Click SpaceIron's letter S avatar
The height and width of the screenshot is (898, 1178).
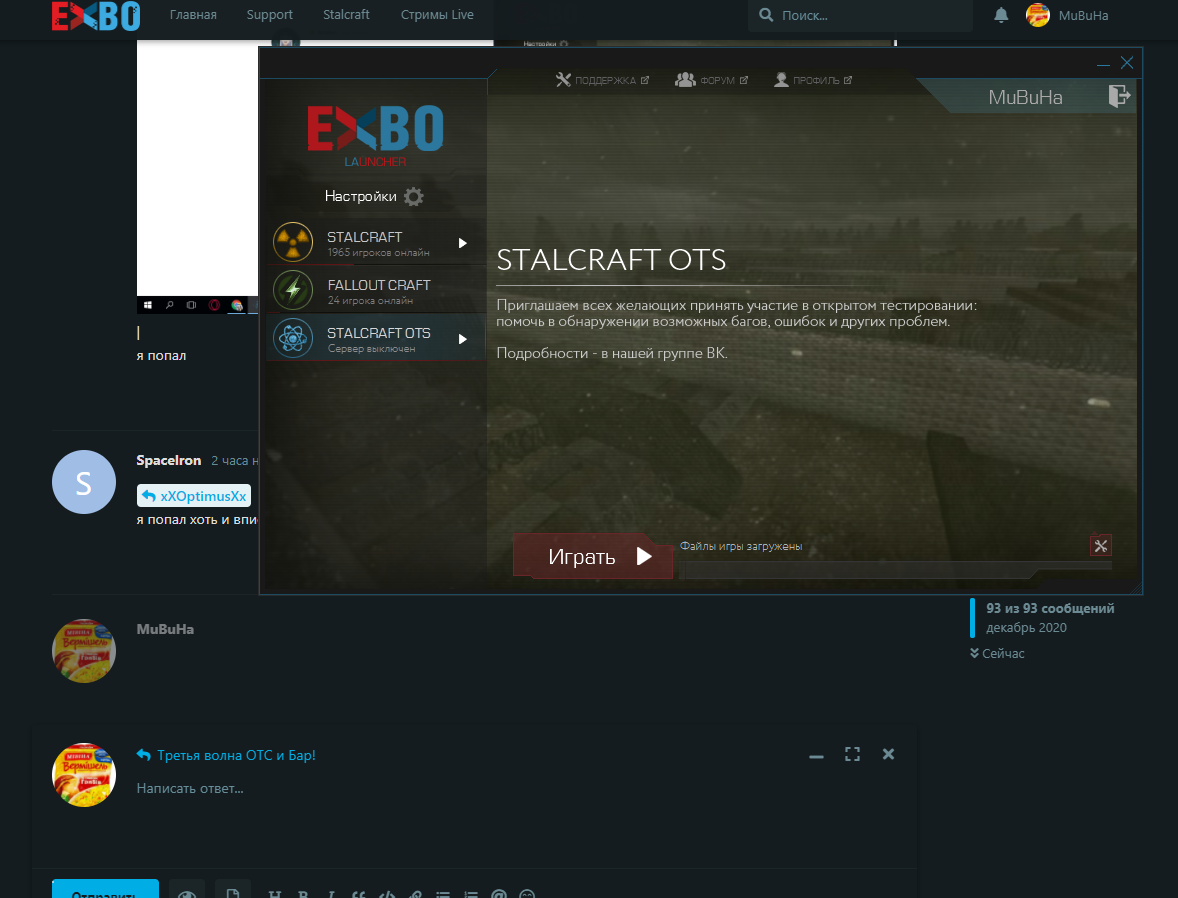tap(83, 482)
